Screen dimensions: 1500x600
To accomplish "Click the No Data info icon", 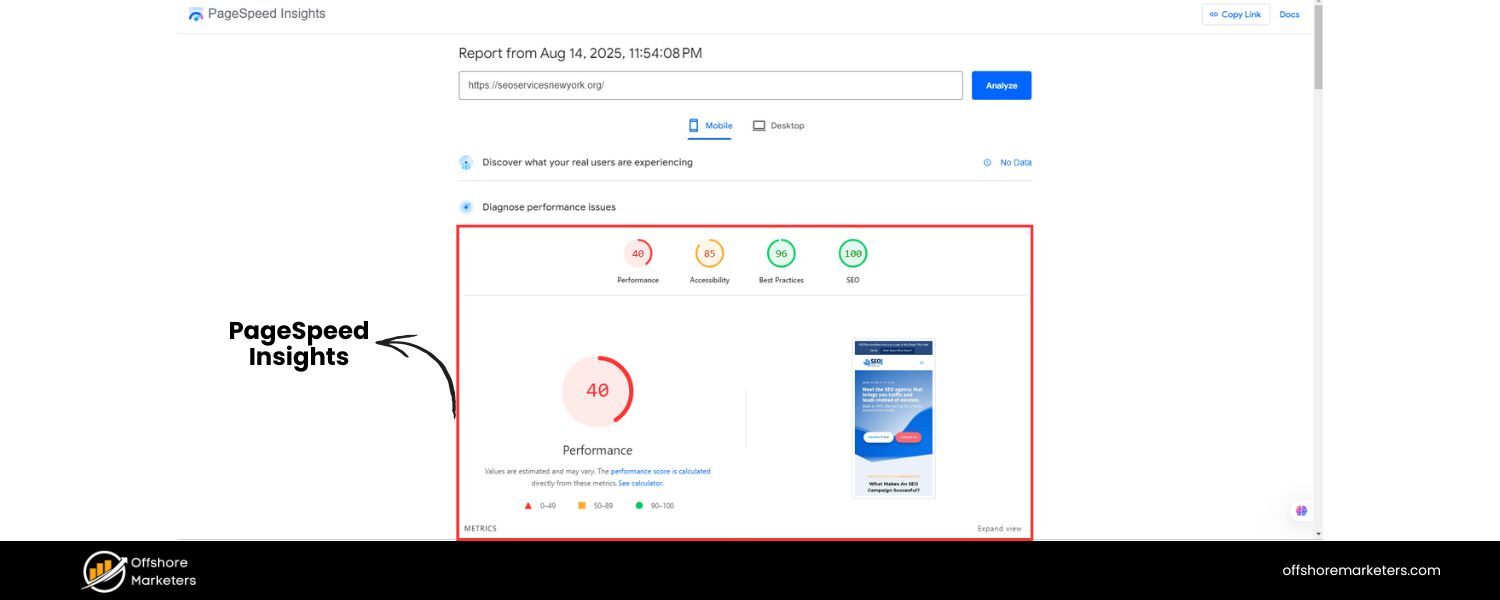I will point(988,162).
